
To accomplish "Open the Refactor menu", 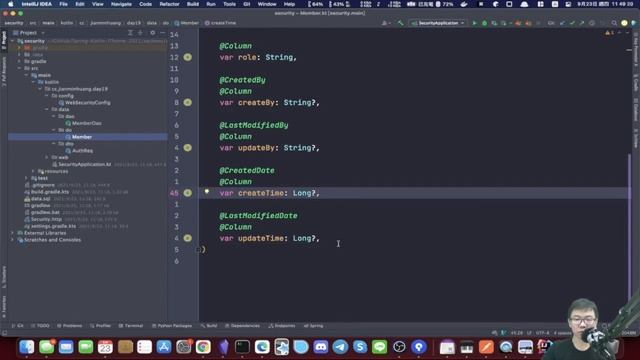I will pos(169,4).
